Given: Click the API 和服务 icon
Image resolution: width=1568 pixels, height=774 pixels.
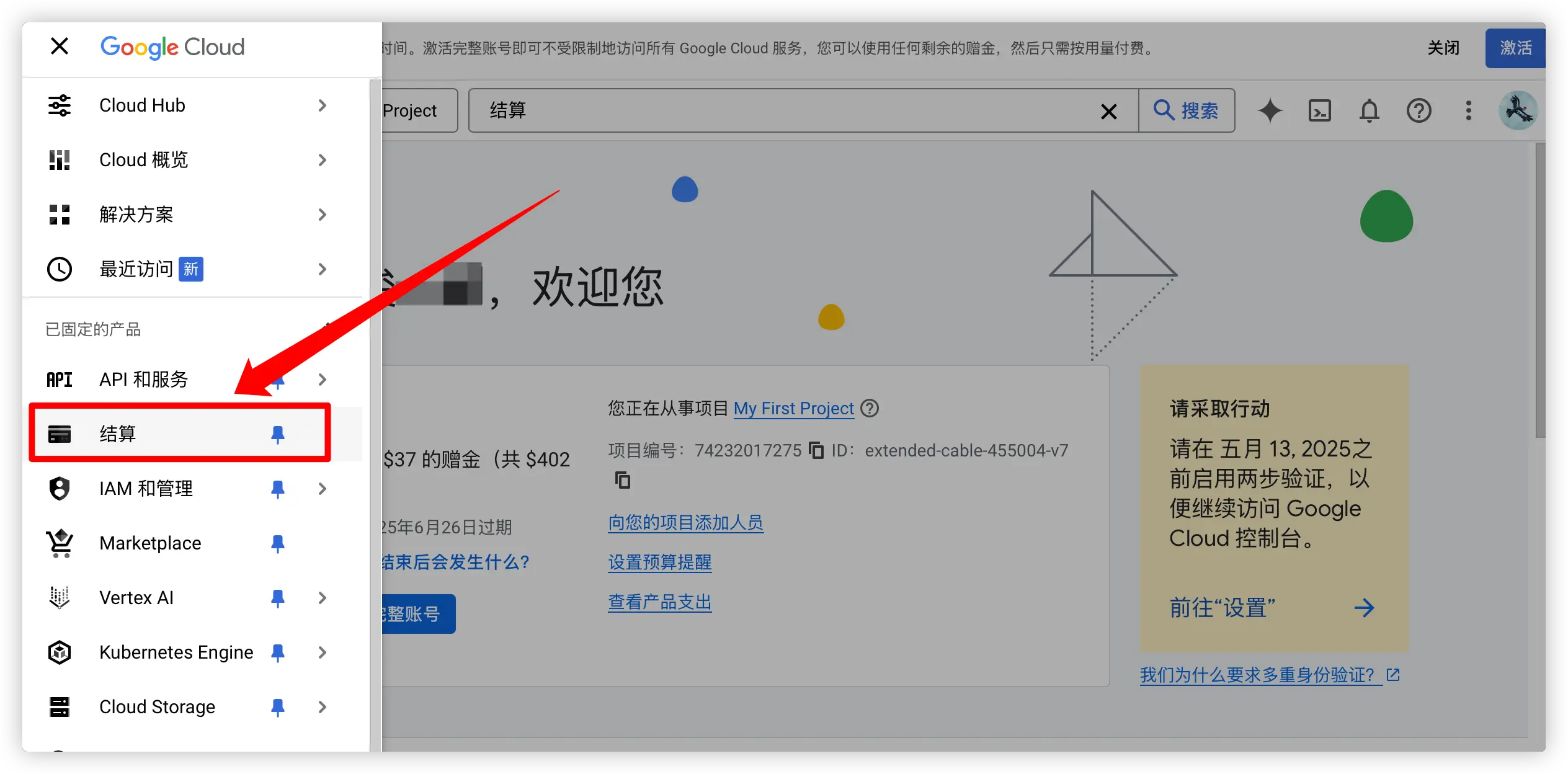Looking at the screenshot, I should coord(60,380).
